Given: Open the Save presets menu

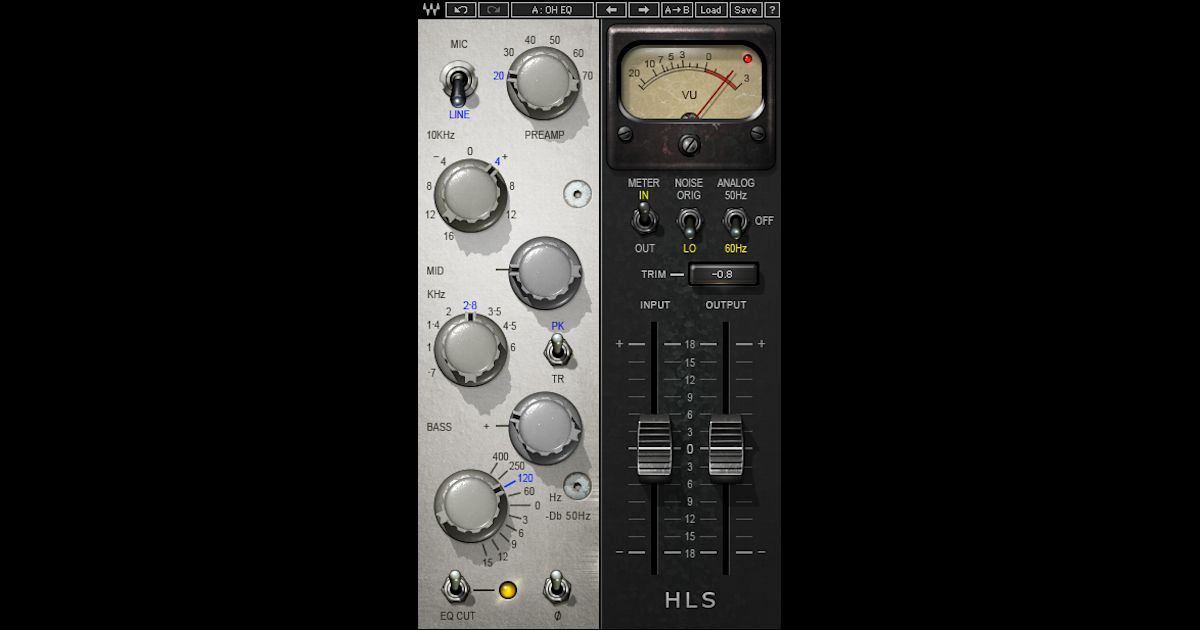Looking at the screenshot, I should click(745, 9).
